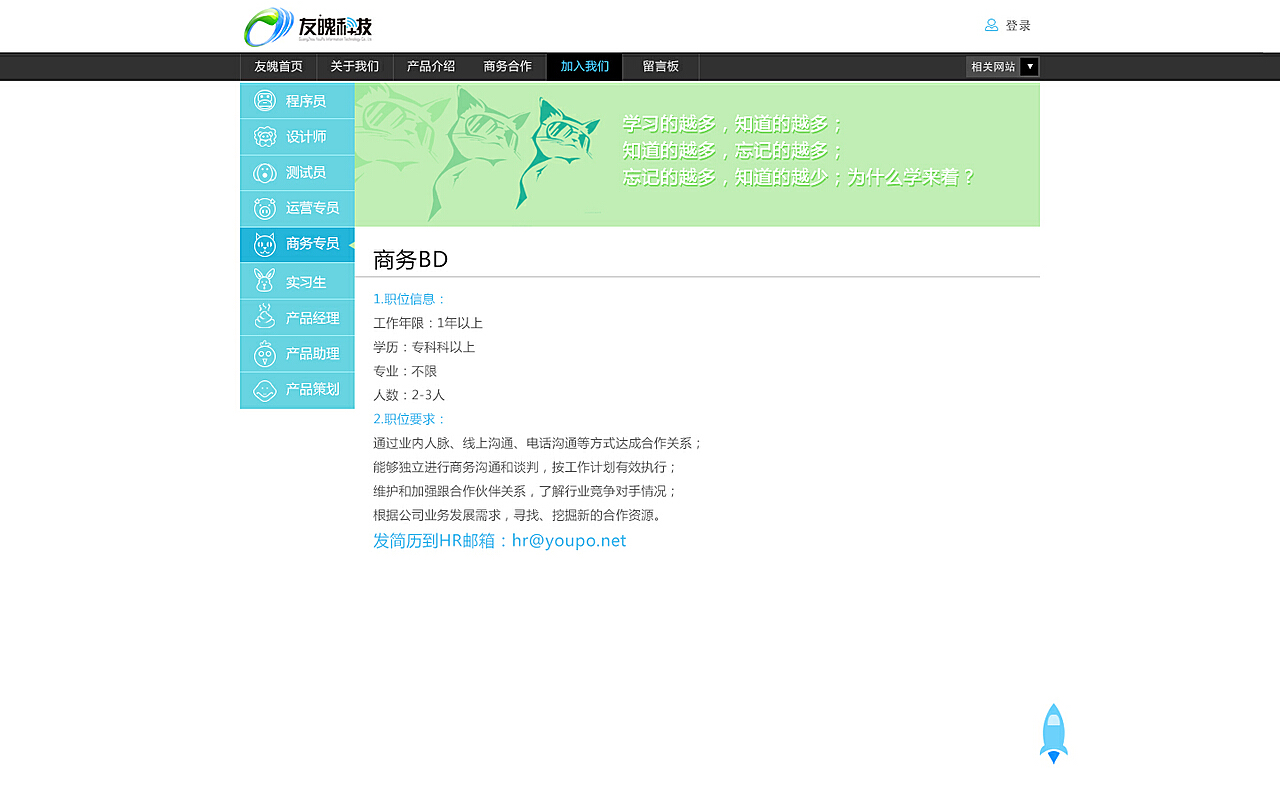Click the 产品助理 chick icon
This screenshot has height=800, width=1280.
pos(265,353)
